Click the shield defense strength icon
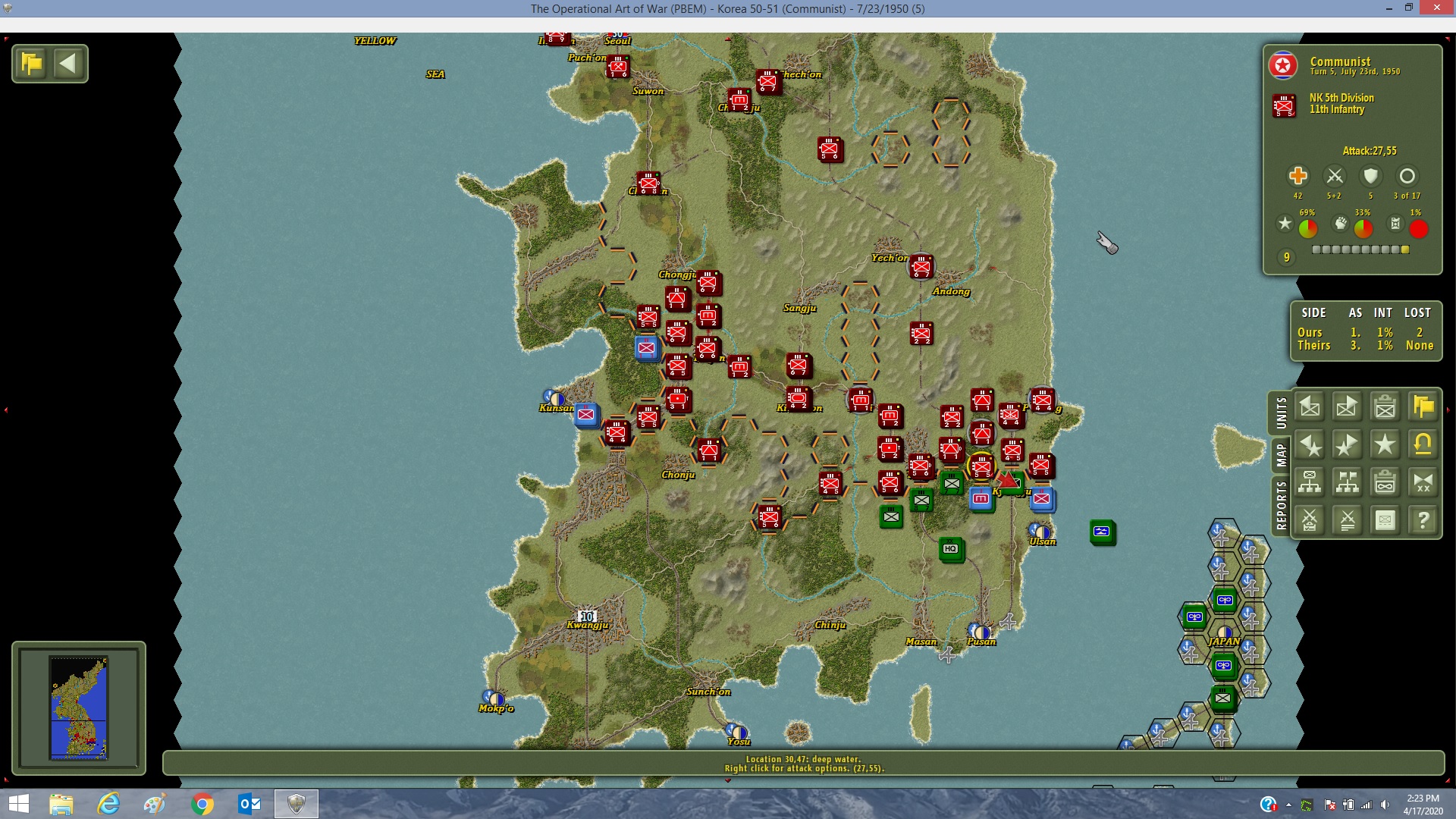The height and width of the screenshot is (819, 1456). coord(1370,176)
